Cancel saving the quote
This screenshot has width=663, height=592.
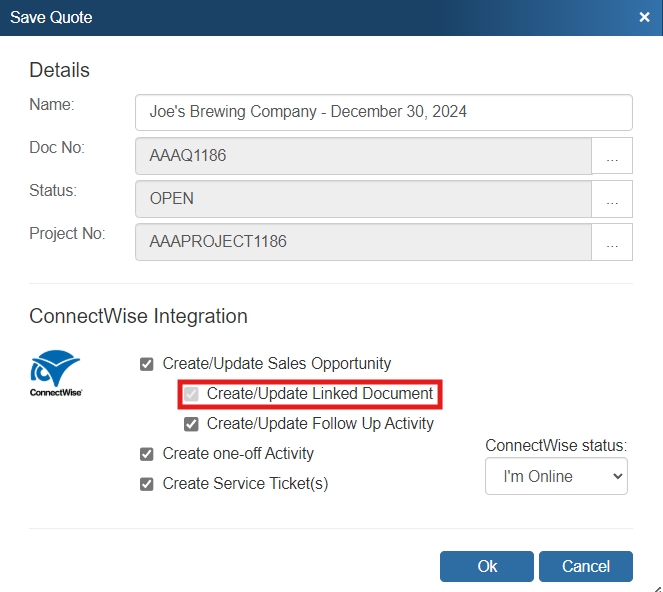click(x=585, y=566)
